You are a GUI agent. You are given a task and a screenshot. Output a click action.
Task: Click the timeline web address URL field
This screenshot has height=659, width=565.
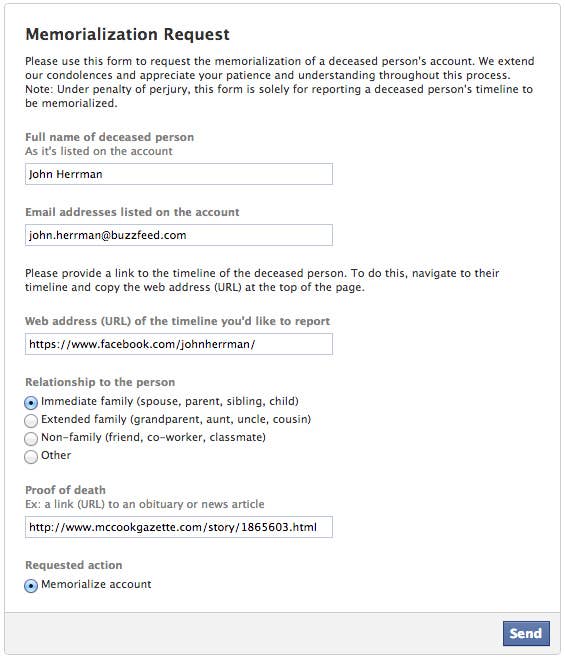(x=179, y=344)
